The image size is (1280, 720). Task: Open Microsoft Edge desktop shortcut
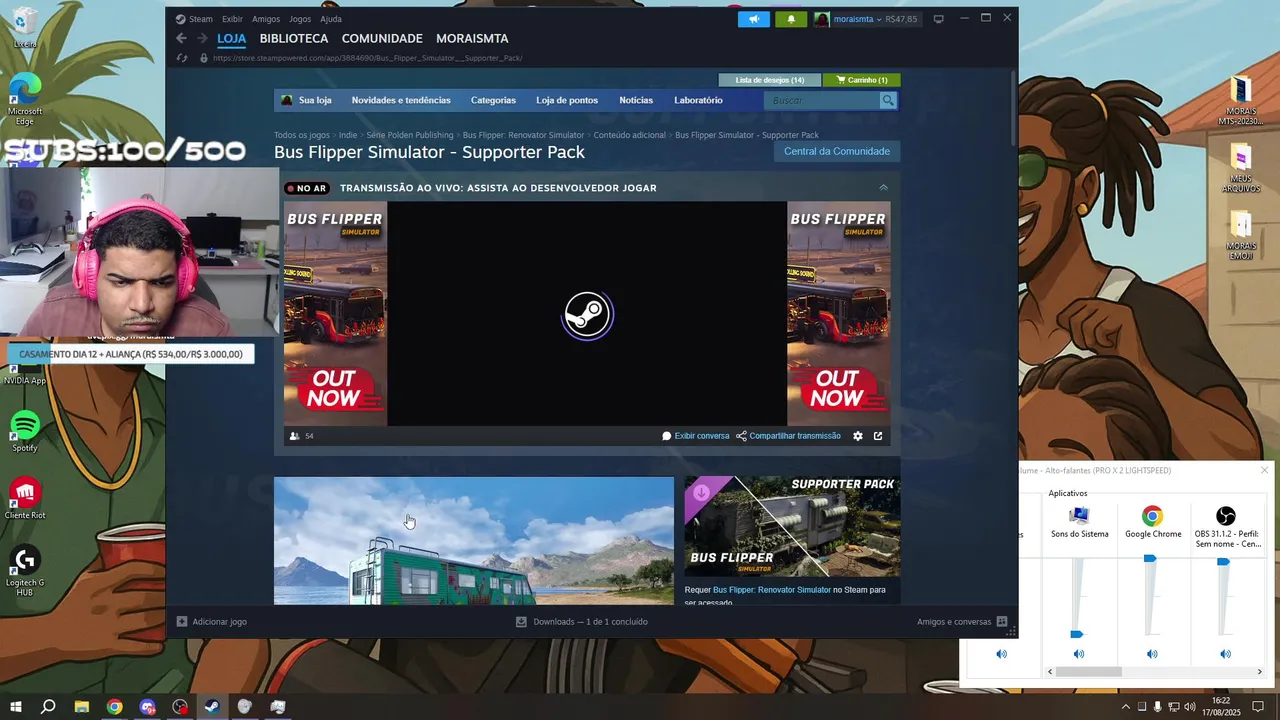(x=25, y=98)
